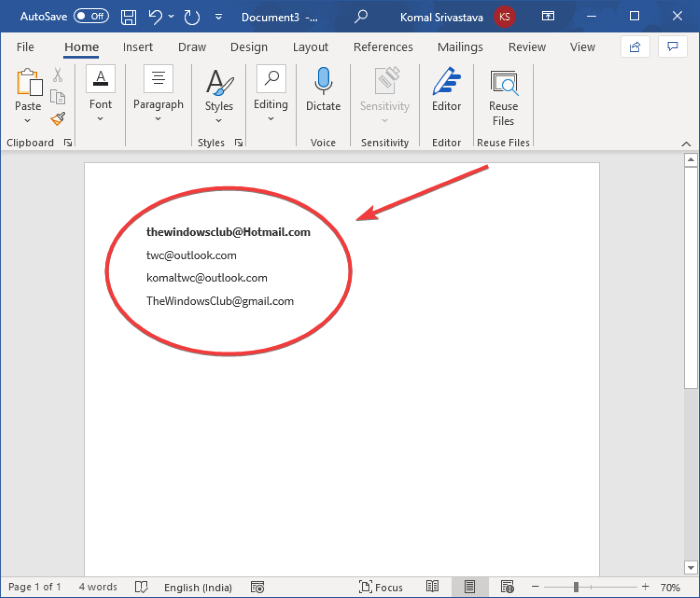Open the Search magnifier in title bar

361,17
